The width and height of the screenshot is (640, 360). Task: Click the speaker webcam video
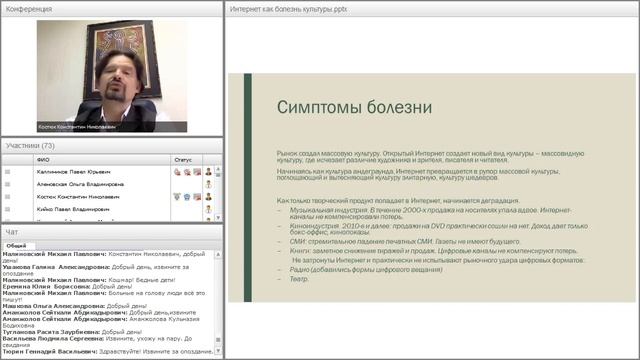pyautogui.click(x=112, y=76)
